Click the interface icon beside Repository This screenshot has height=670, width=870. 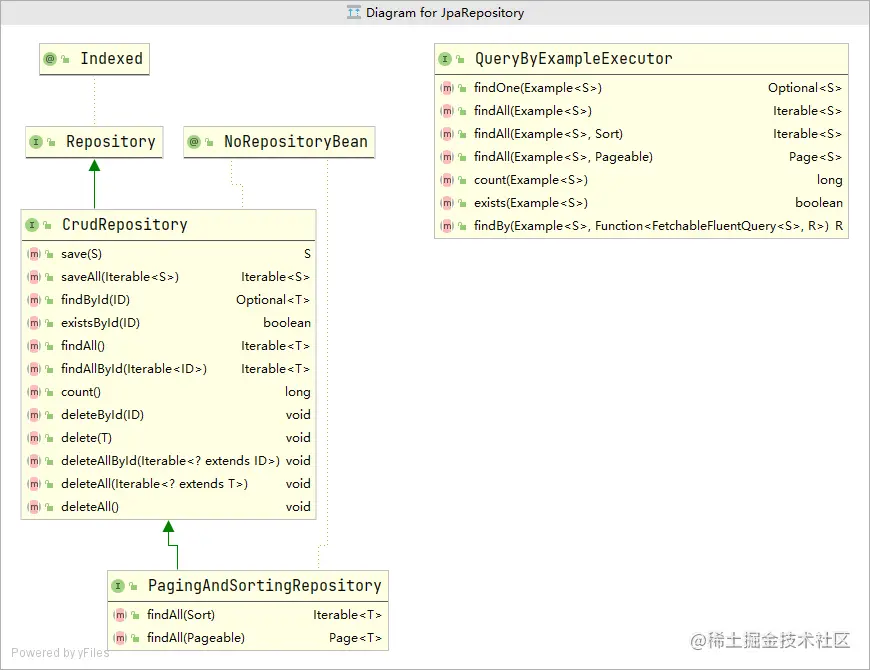(x=36, y=142)
